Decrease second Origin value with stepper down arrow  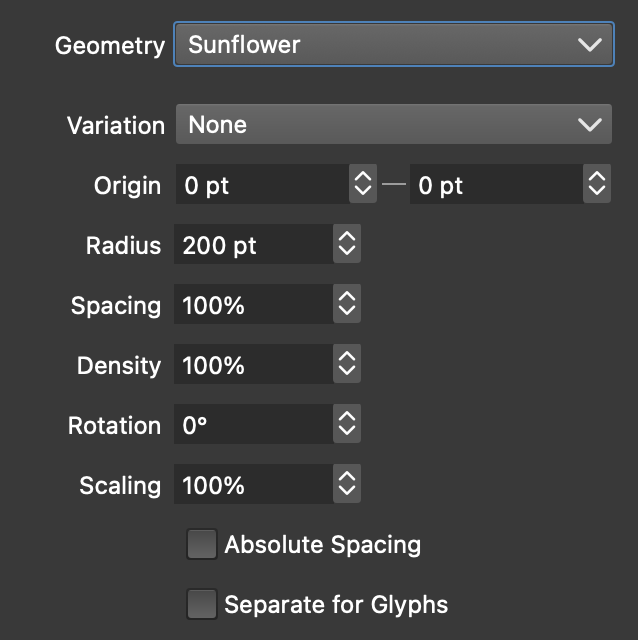597,193
